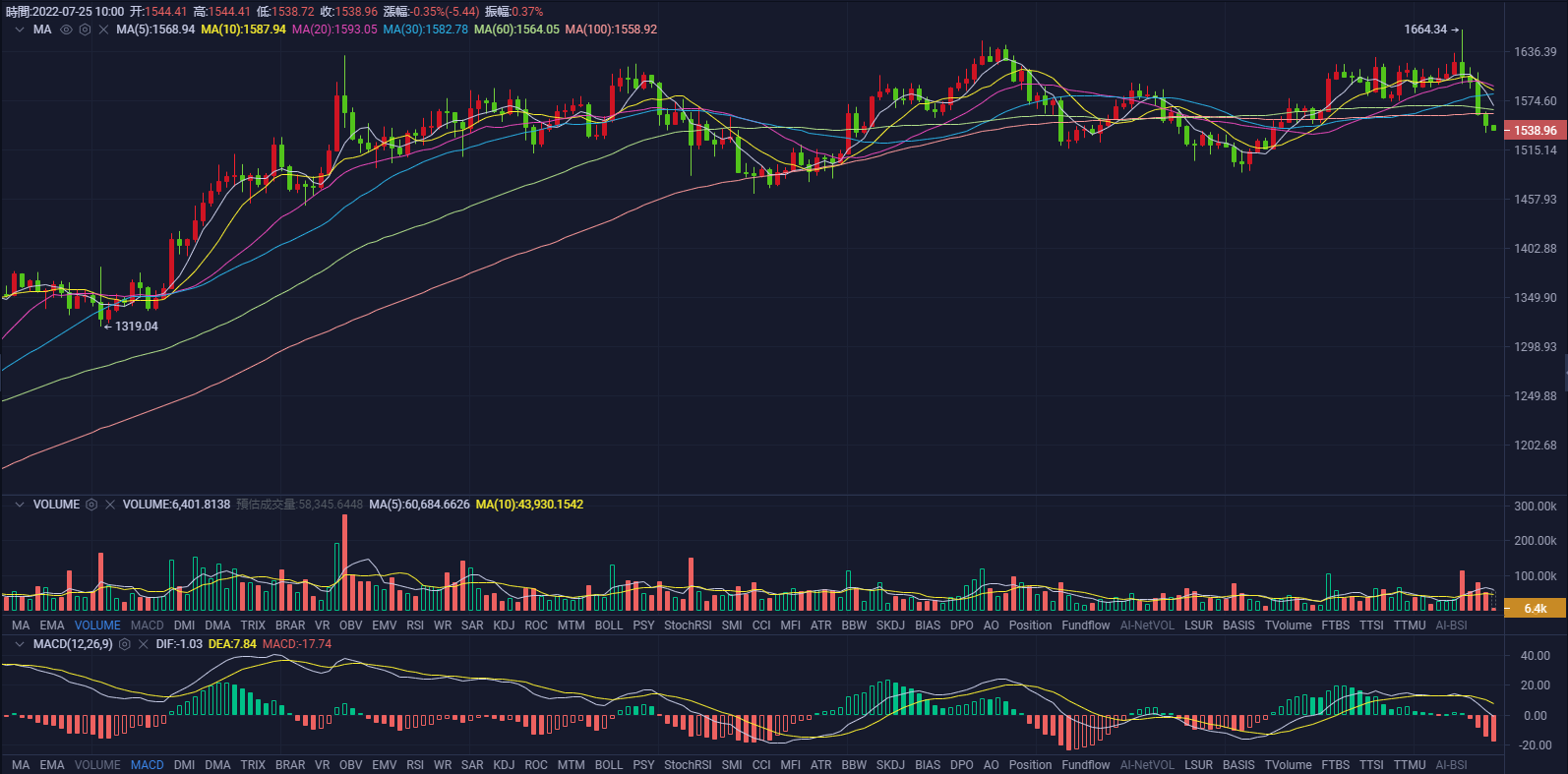Screen dimensions: 1568x774
Task: Select WR tab in bottom indicator row
Action: pyautogui.click(x=443, y=765)
